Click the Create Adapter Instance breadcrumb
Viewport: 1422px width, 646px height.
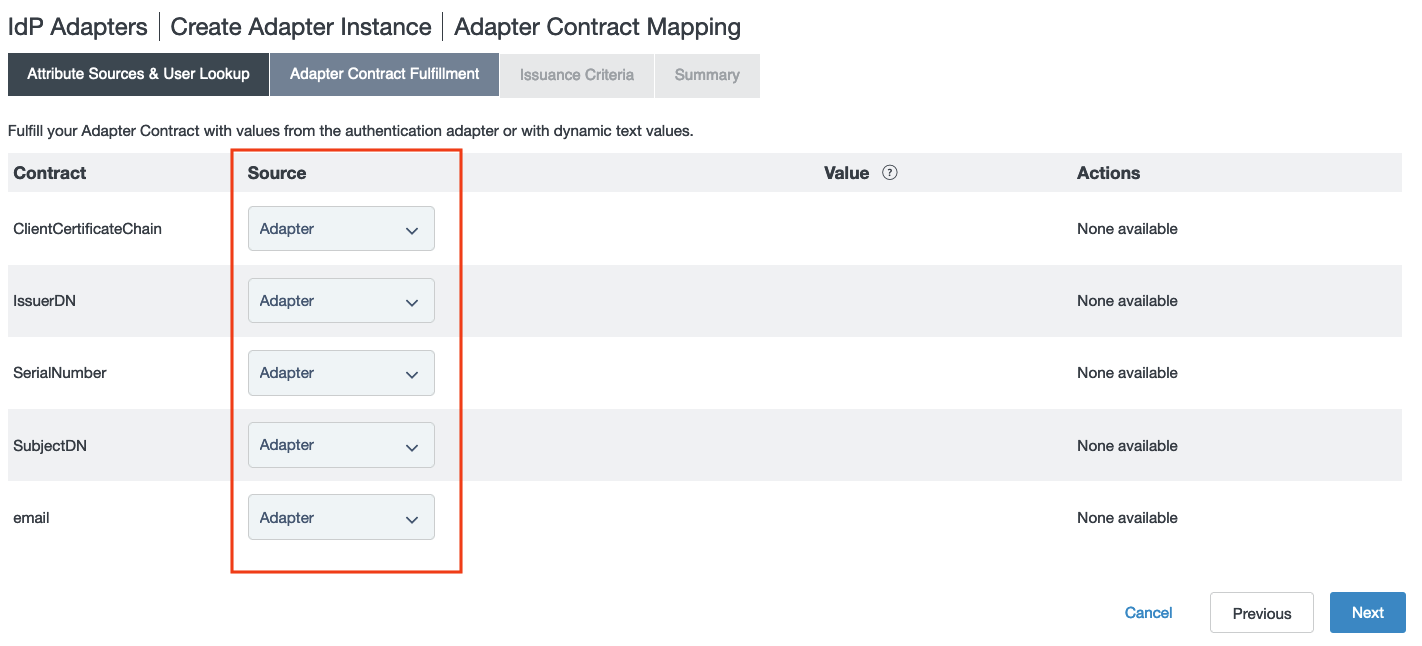click(x=301, y=27)
